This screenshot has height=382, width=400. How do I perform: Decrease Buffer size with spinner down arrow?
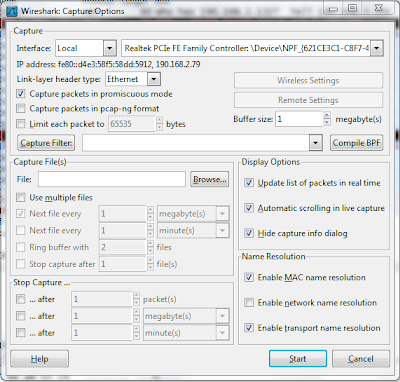[x=327, y=123]
